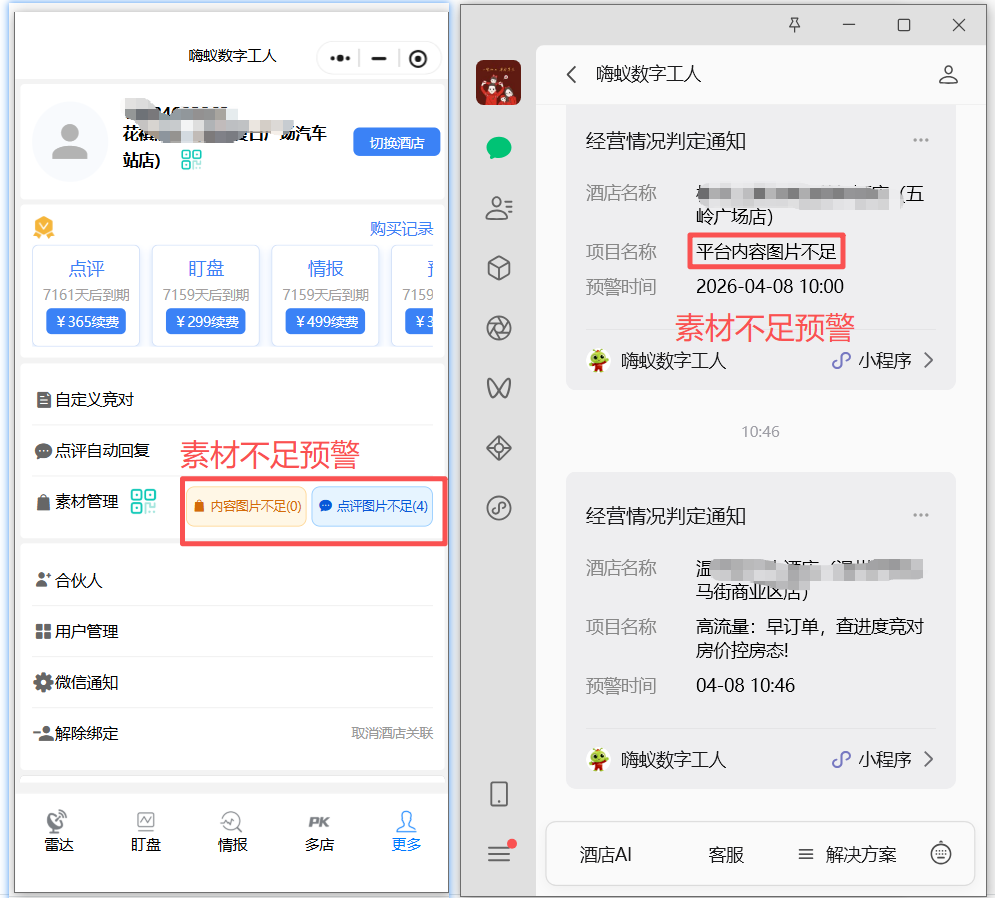The width and height of the screenshot is (995, 898).
Task: Tap the 更多 person icon in bottom nav
Action: [x=405, y=822]
